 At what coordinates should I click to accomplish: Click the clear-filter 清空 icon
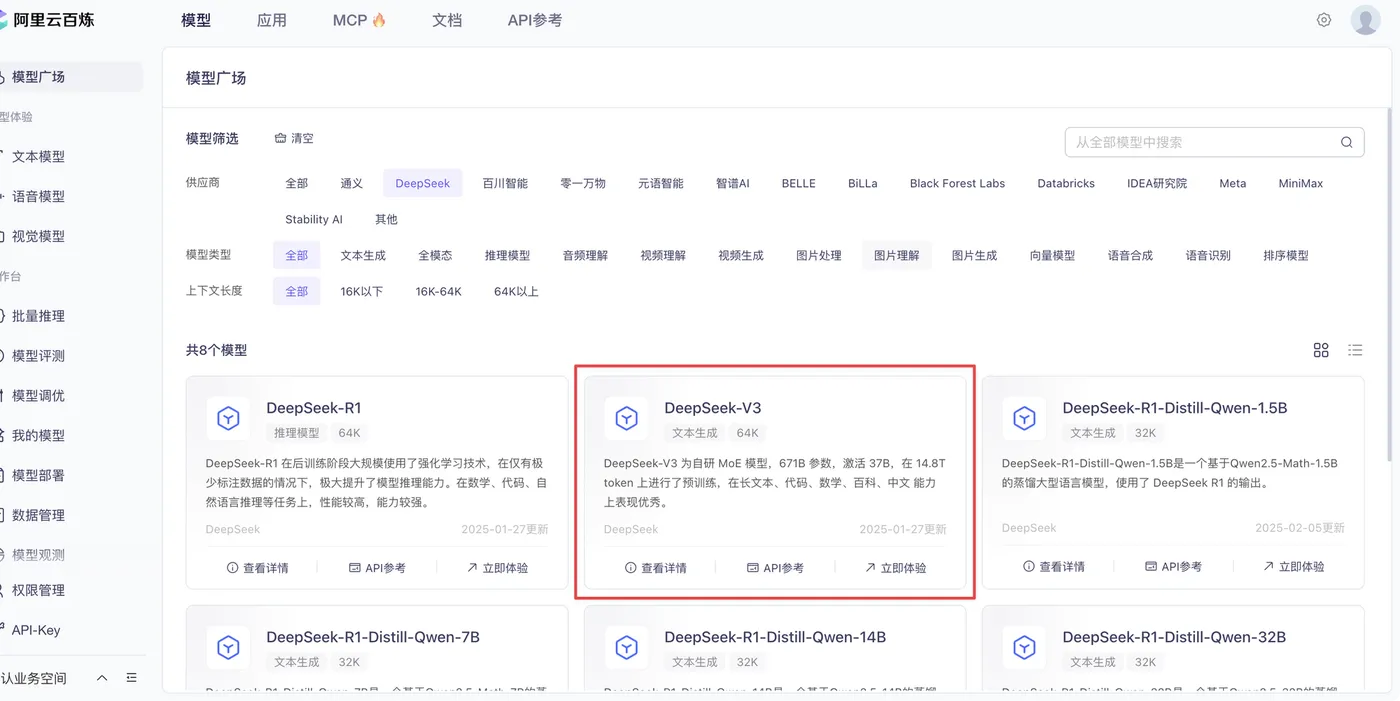(280, 138)
